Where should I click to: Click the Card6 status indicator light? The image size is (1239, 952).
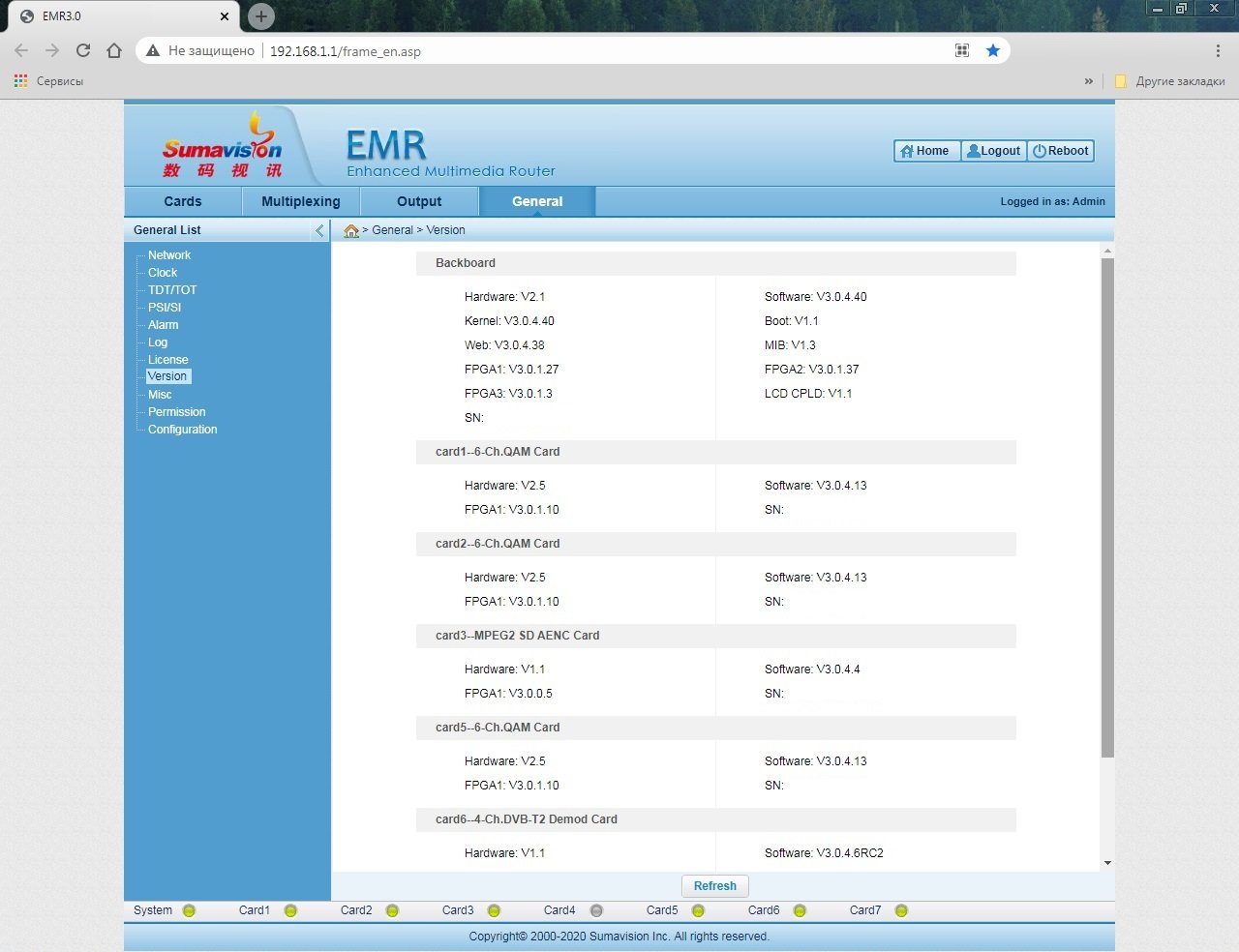coord(800,910)
